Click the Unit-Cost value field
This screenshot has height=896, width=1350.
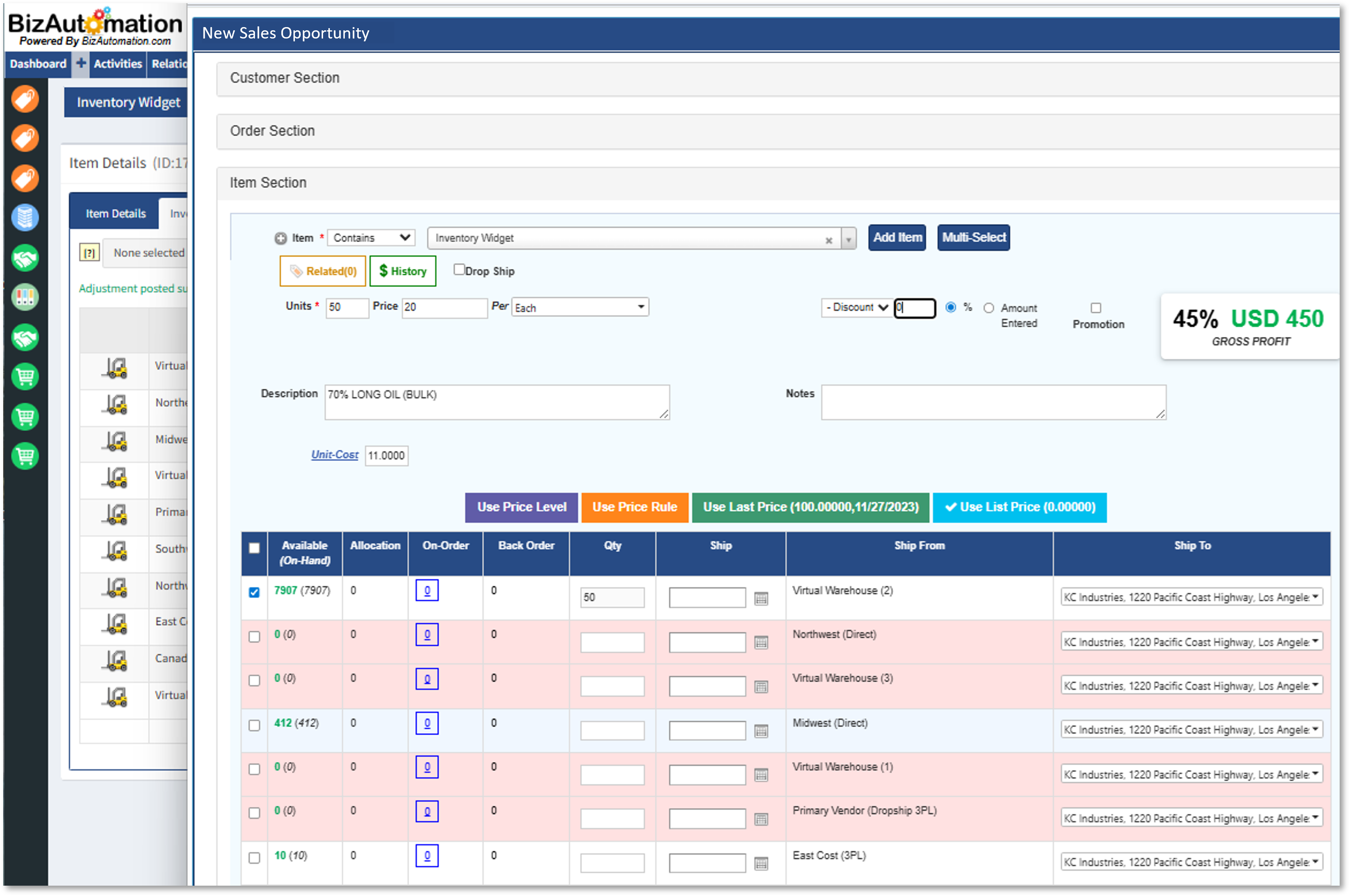(x=386, y=456)
